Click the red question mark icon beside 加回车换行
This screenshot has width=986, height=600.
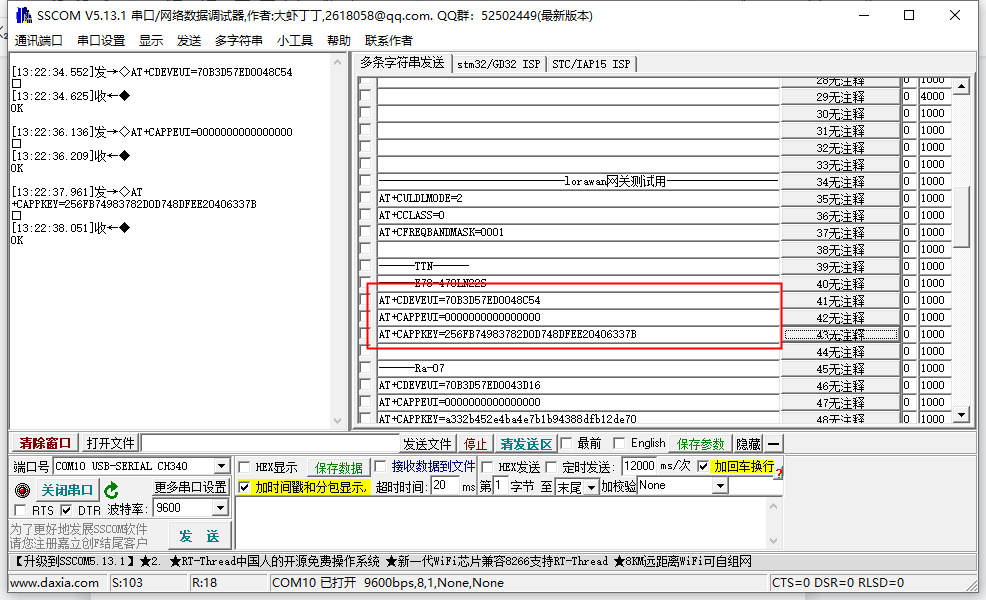click(778, 471)
